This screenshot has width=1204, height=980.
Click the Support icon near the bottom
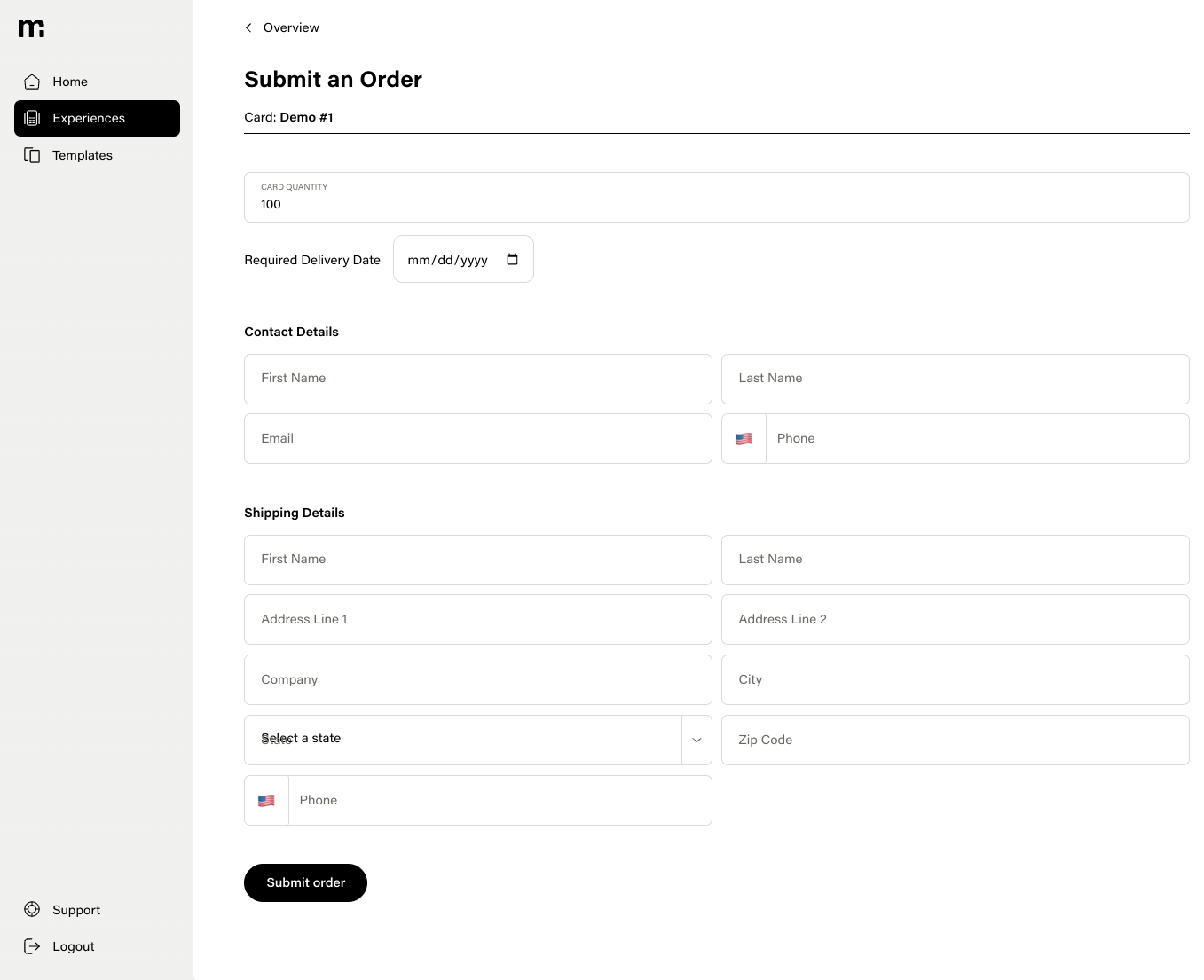pyautogui.click(x=32, y=910)
